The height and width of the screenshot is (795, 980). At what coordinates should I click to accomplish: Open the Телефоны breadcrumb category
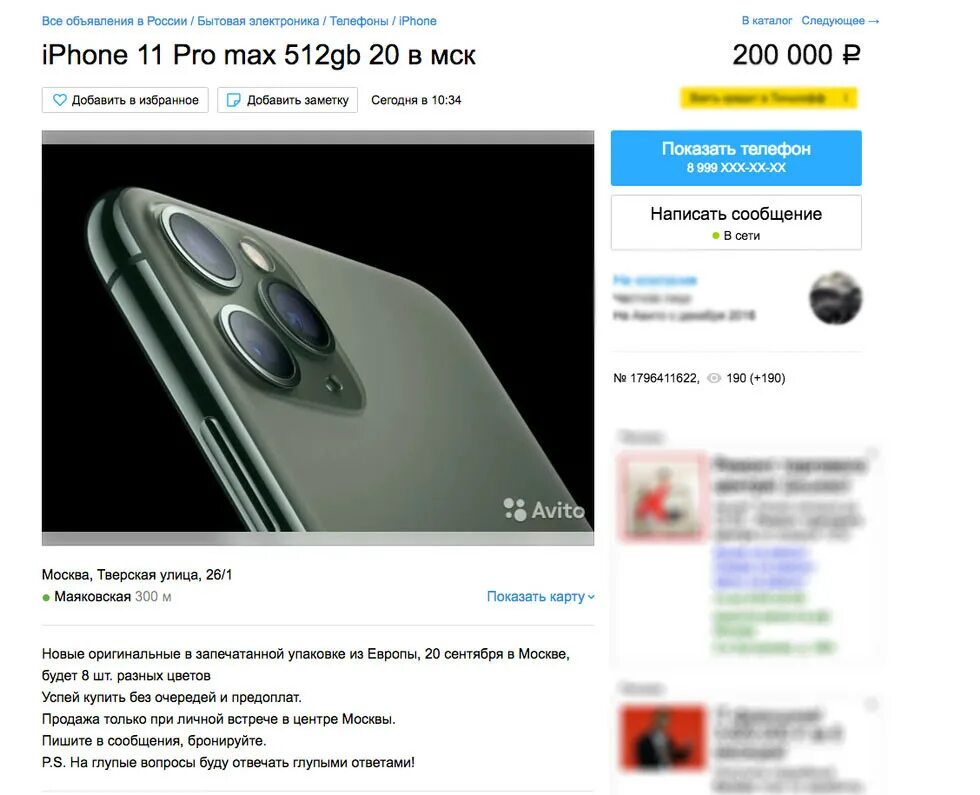tap(359, 21)
